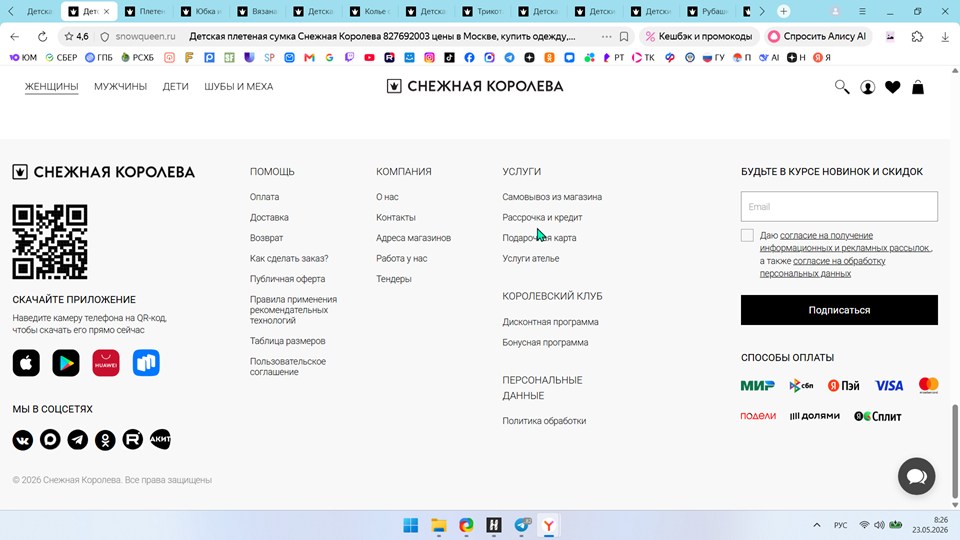This screenshot has width=960, height=540.
Task: Select the ЖЕНЩИНЫ menu section
Action: pos(51,86)
